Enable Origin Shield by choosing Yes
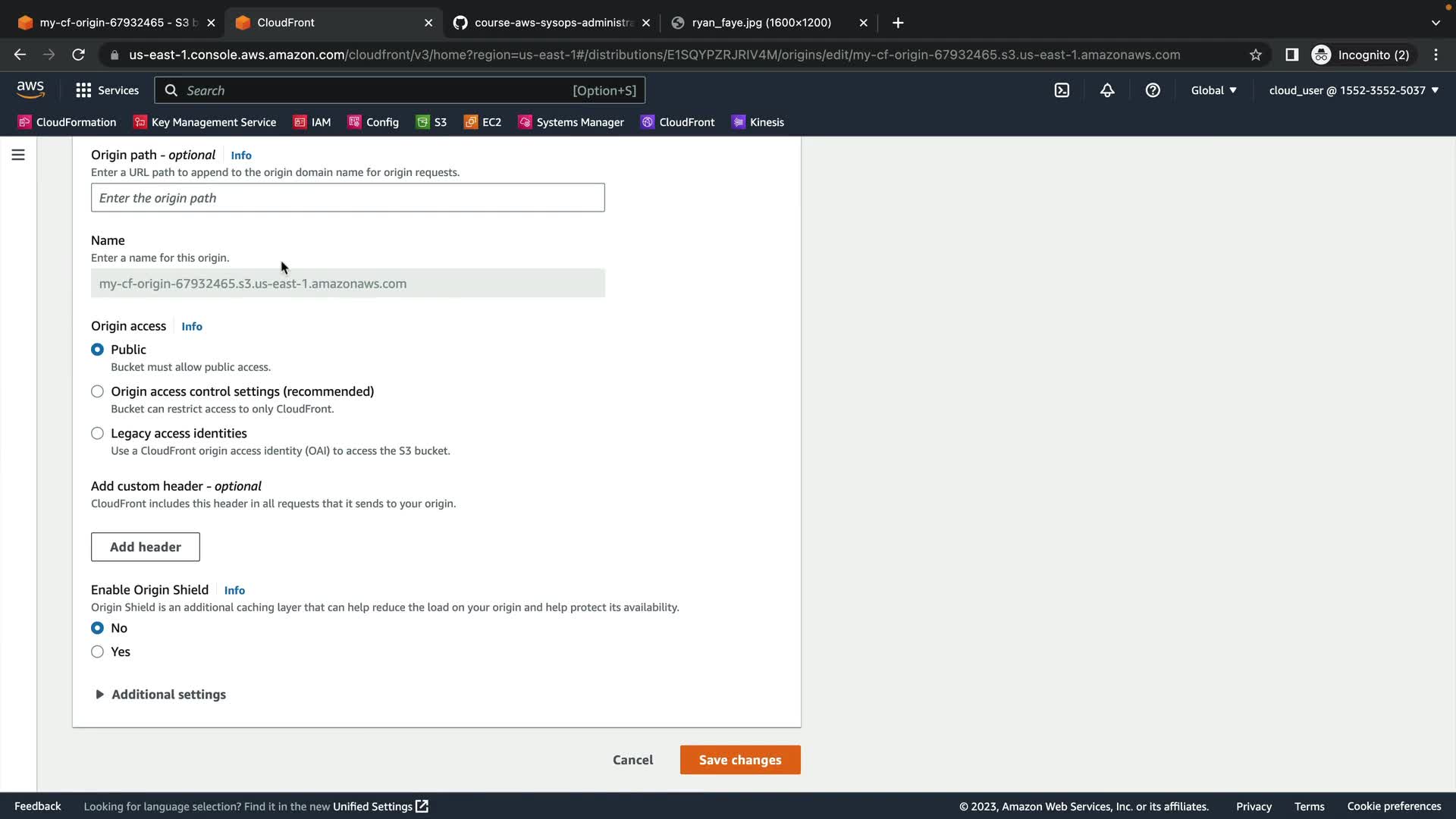Viewport: 1456px width, 819px height. [97, 652]
